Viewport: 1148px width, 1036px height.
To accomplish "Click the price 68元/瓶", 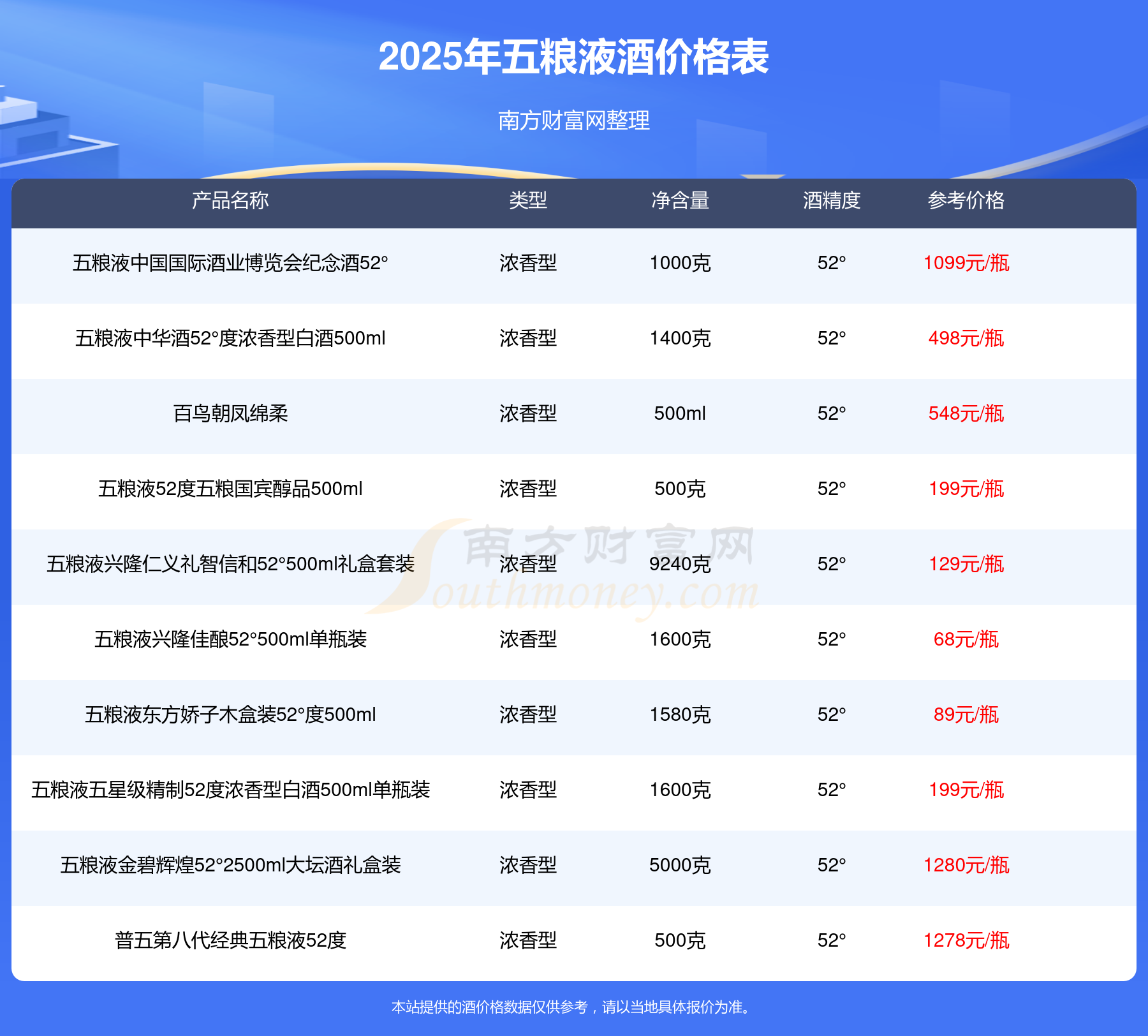I will [966, 639].
